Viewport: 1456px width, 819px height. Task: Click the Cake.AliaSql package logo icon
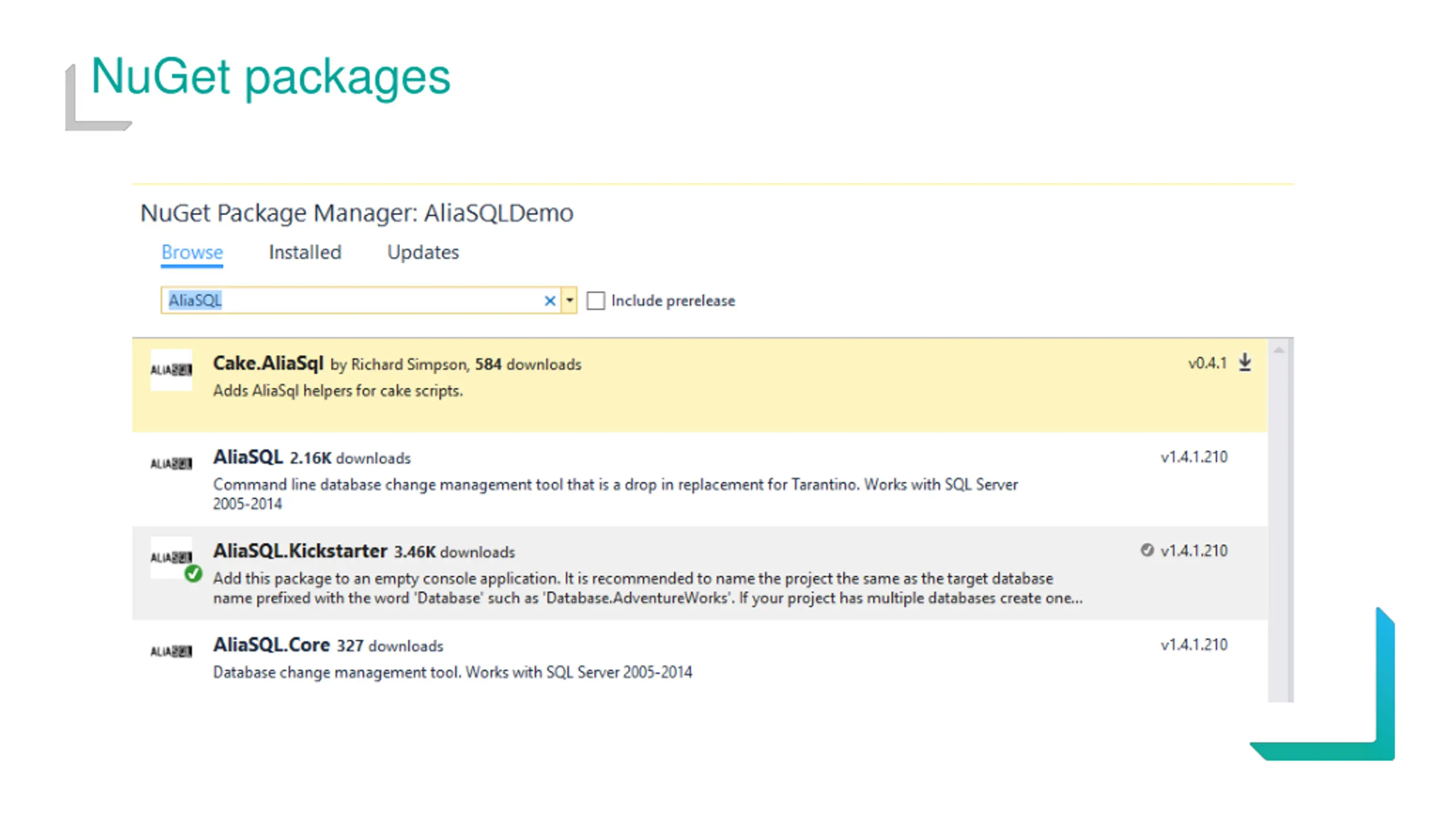[x=171, y=370]
